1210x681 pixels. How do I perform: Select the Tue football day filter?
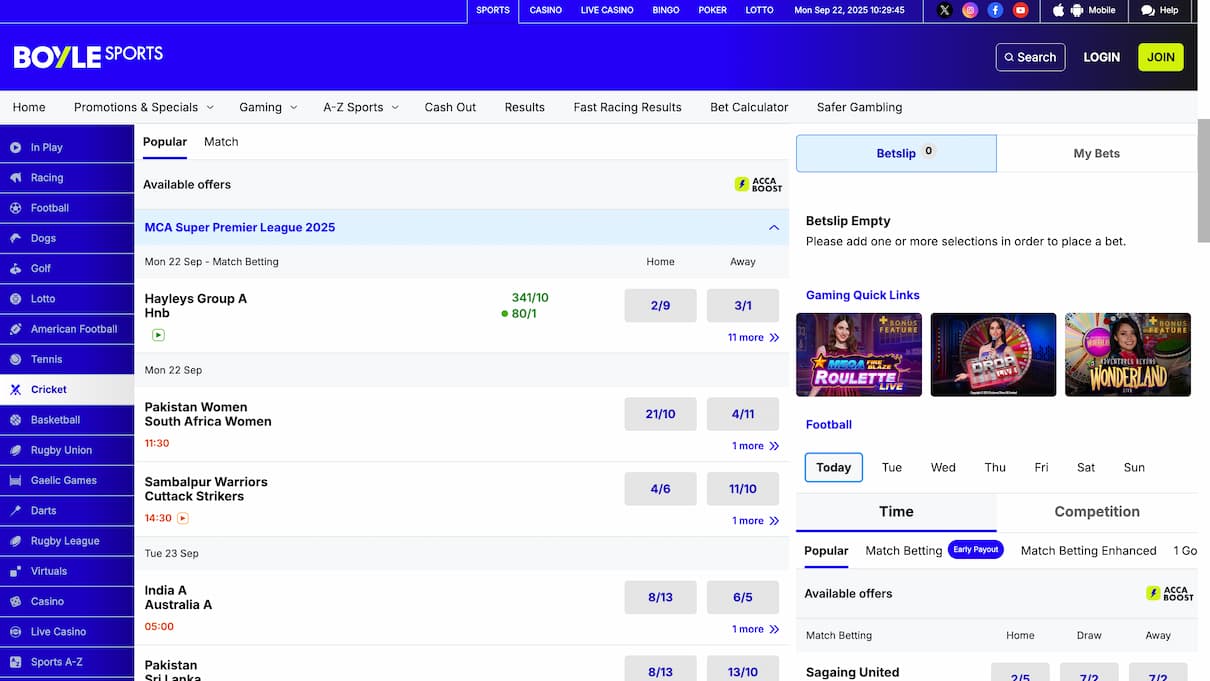[892, 467]
